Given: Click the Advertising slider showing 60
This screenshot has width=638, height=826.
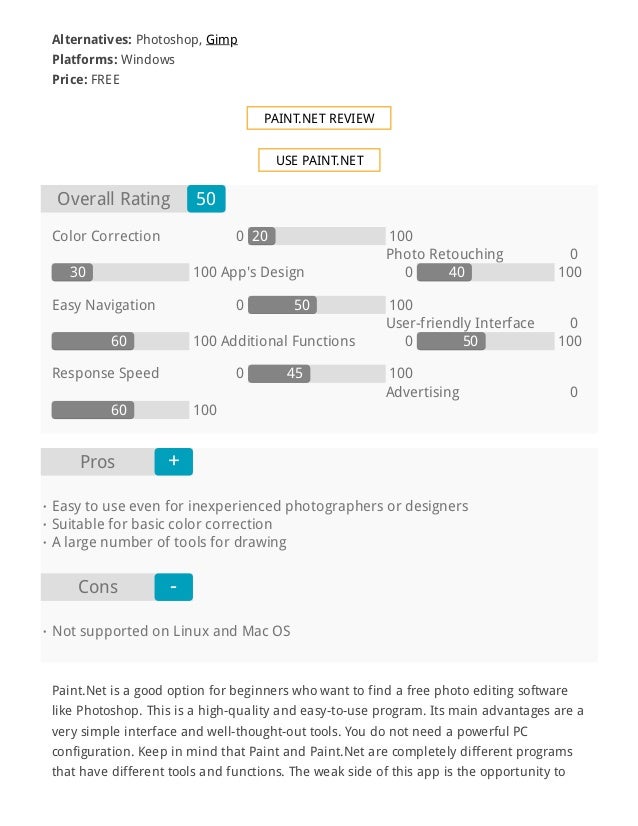Looking at the screenshot, I should 120,410.
